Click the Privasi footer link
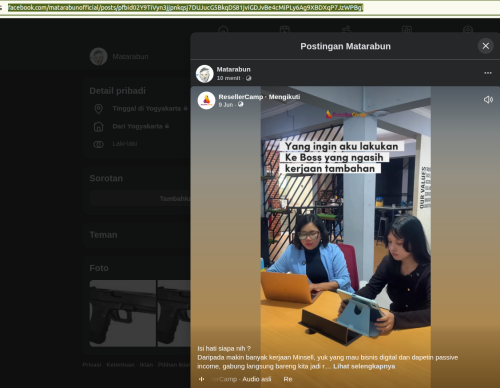This screenshot has height=388, width=500. [x=92, y=365]
